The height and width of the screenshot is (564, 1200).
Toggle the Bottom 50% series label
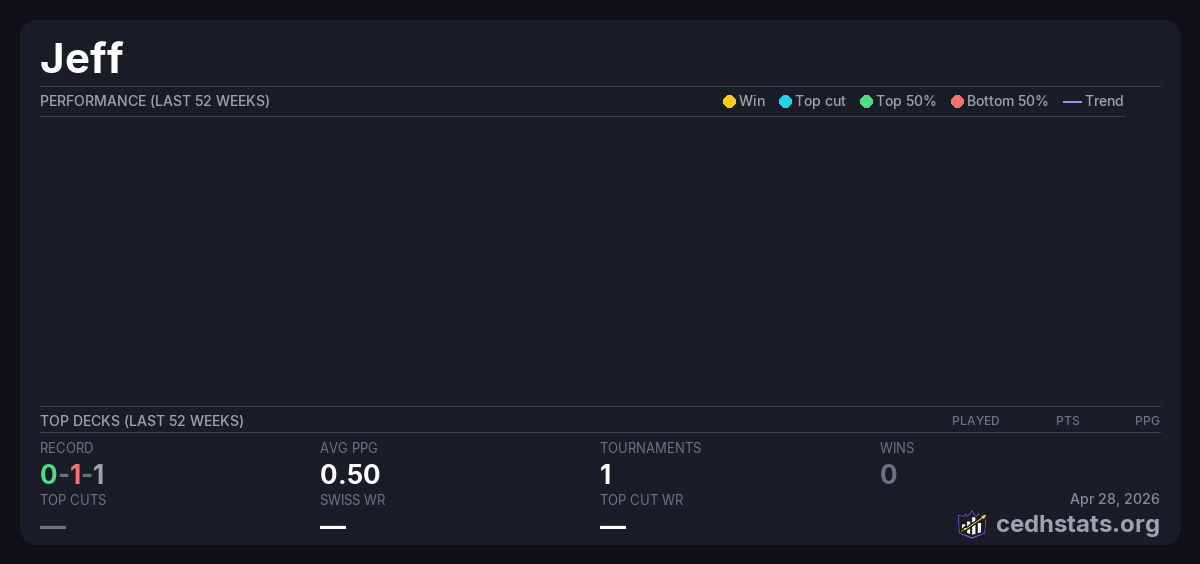point(1007,101)
